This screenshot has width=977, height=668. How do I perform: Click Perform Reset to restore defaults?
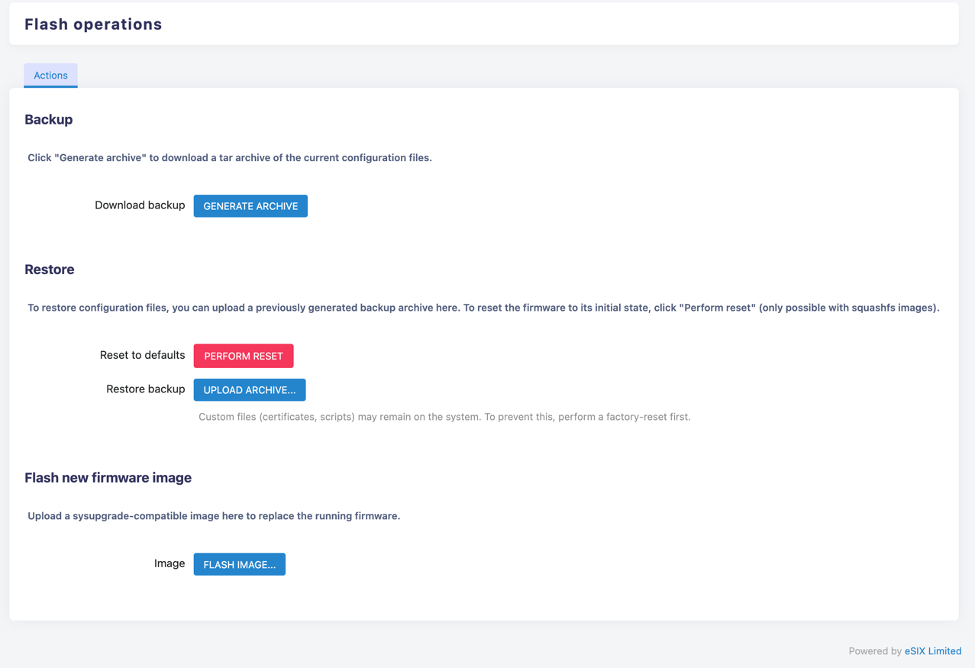(x=243, y=355)
